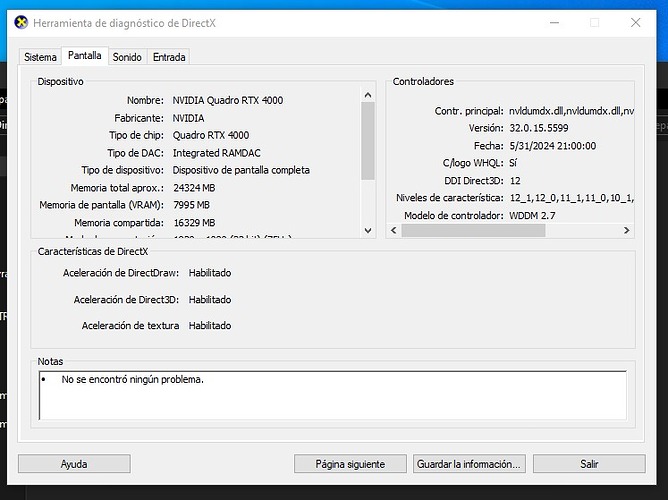Click the C/logo WHQL value Sí
Viewport: 668px width, 500px height.
point(513,163)
